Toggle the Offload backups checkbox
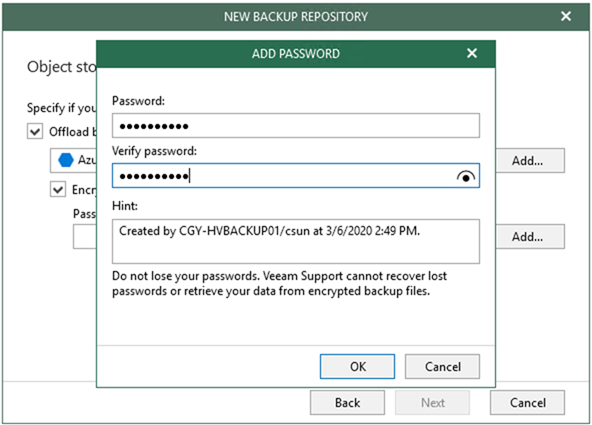Screen dimensions: 592x425 [x=35, y=132]
